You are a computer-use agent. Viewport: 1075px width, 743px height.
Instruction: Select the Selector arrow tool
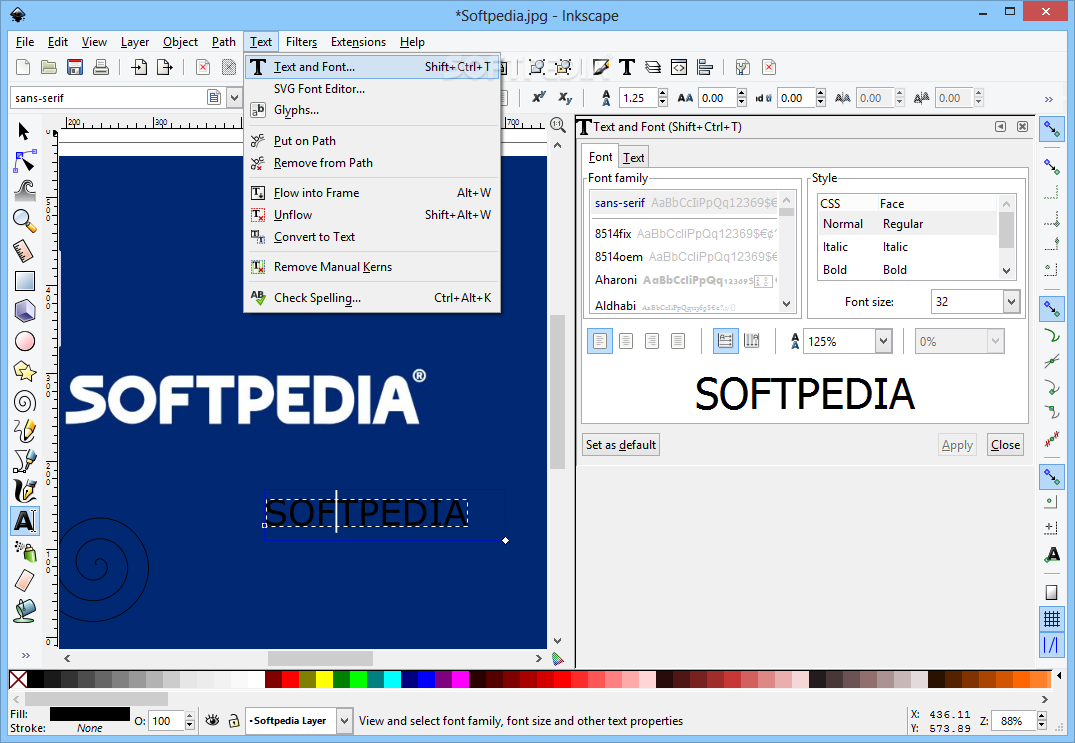[x=24, y=132]
